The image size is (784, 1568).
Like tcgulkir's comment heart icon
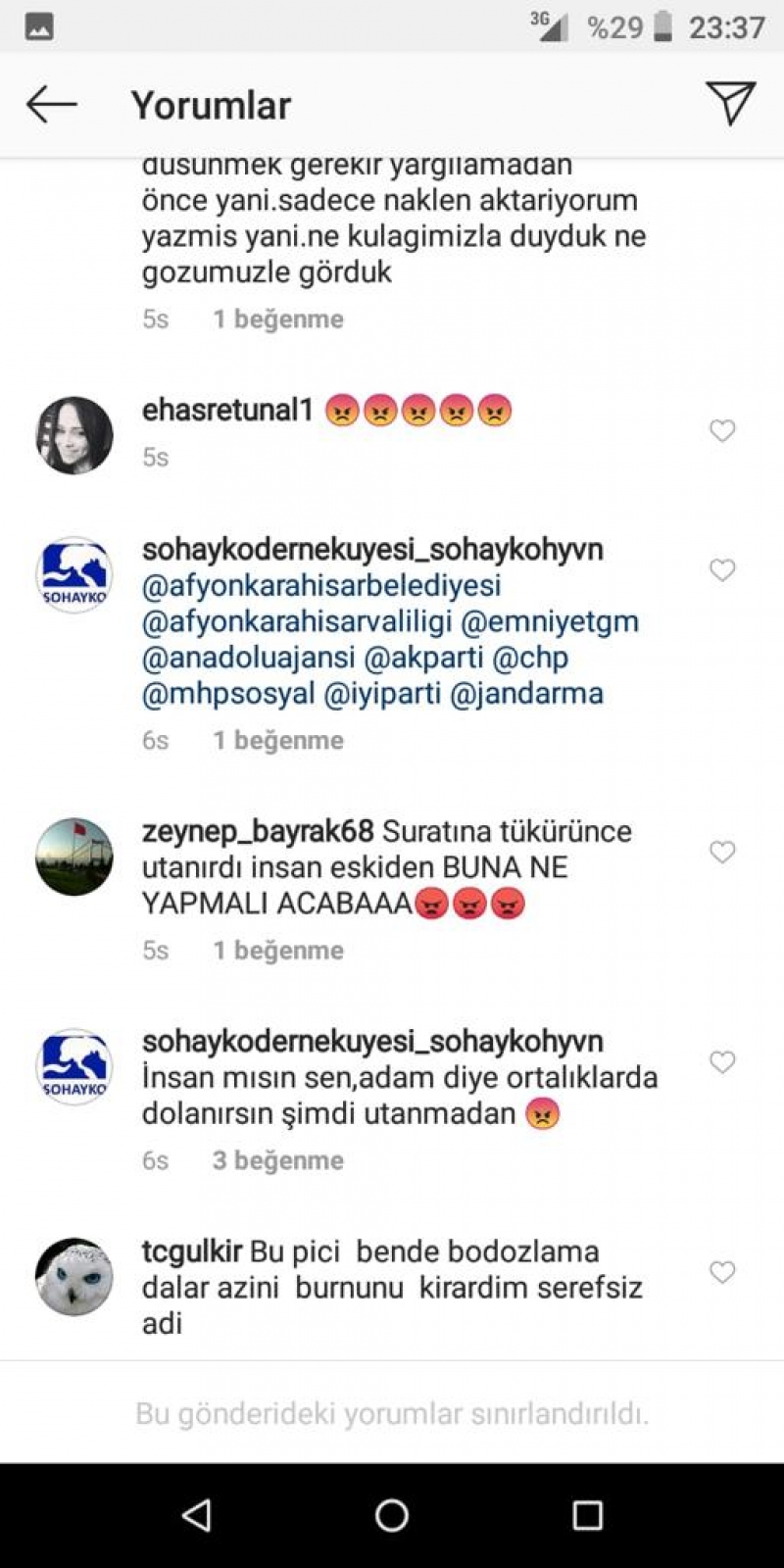722,1272
